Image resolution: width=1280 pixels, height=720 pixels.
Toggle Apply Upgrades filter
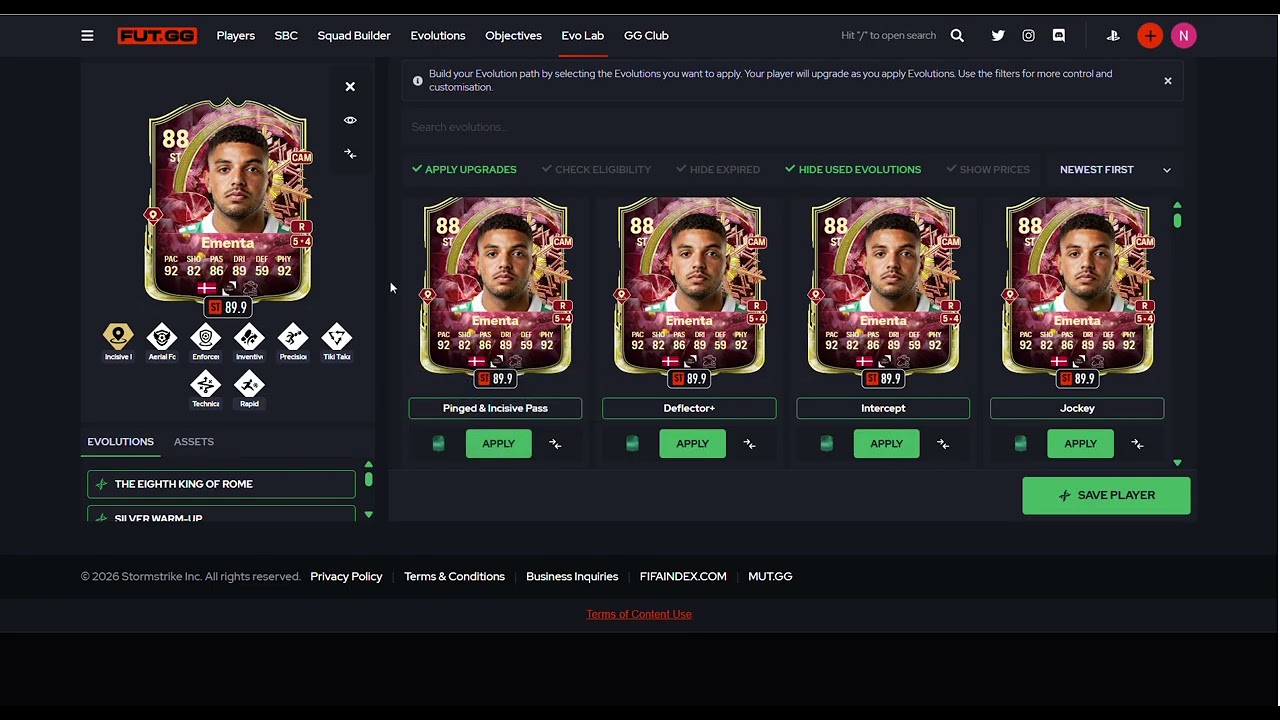[x=464, y=170]
